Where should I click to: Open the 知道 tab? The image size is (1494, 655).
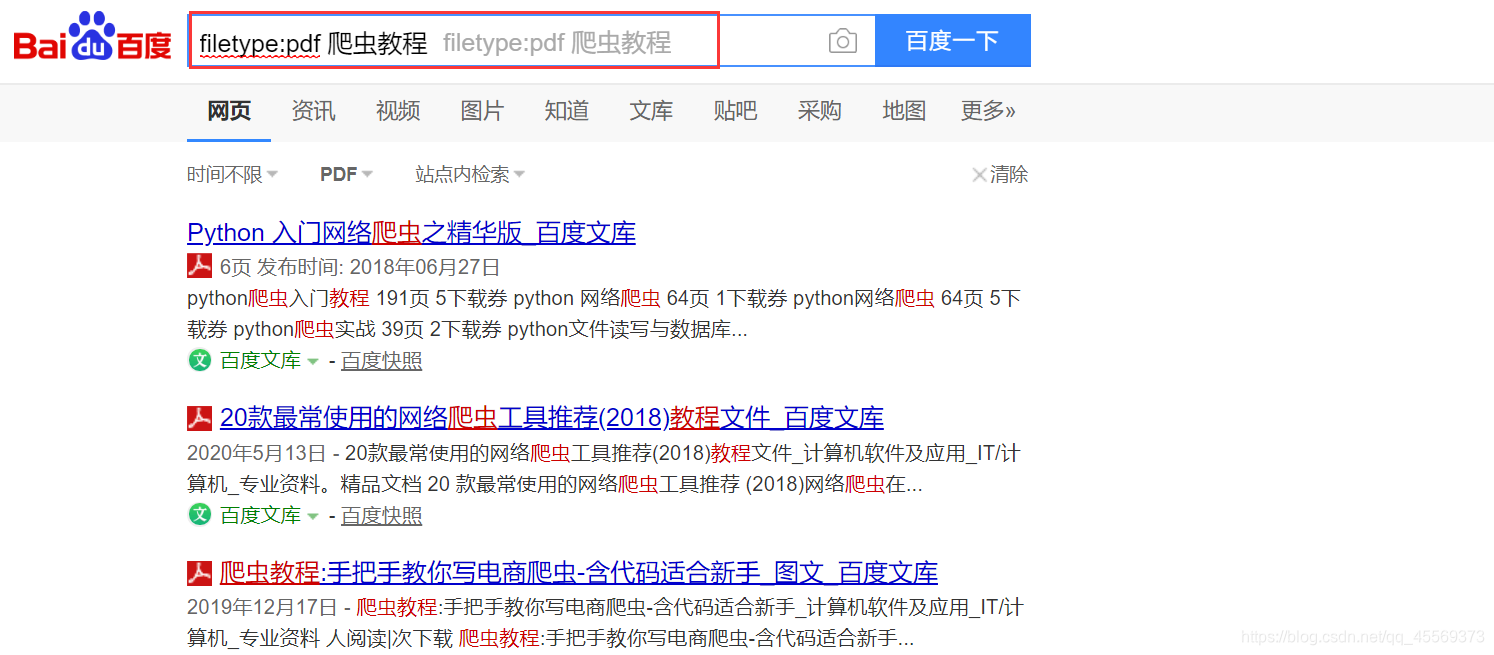click(567, 111)
